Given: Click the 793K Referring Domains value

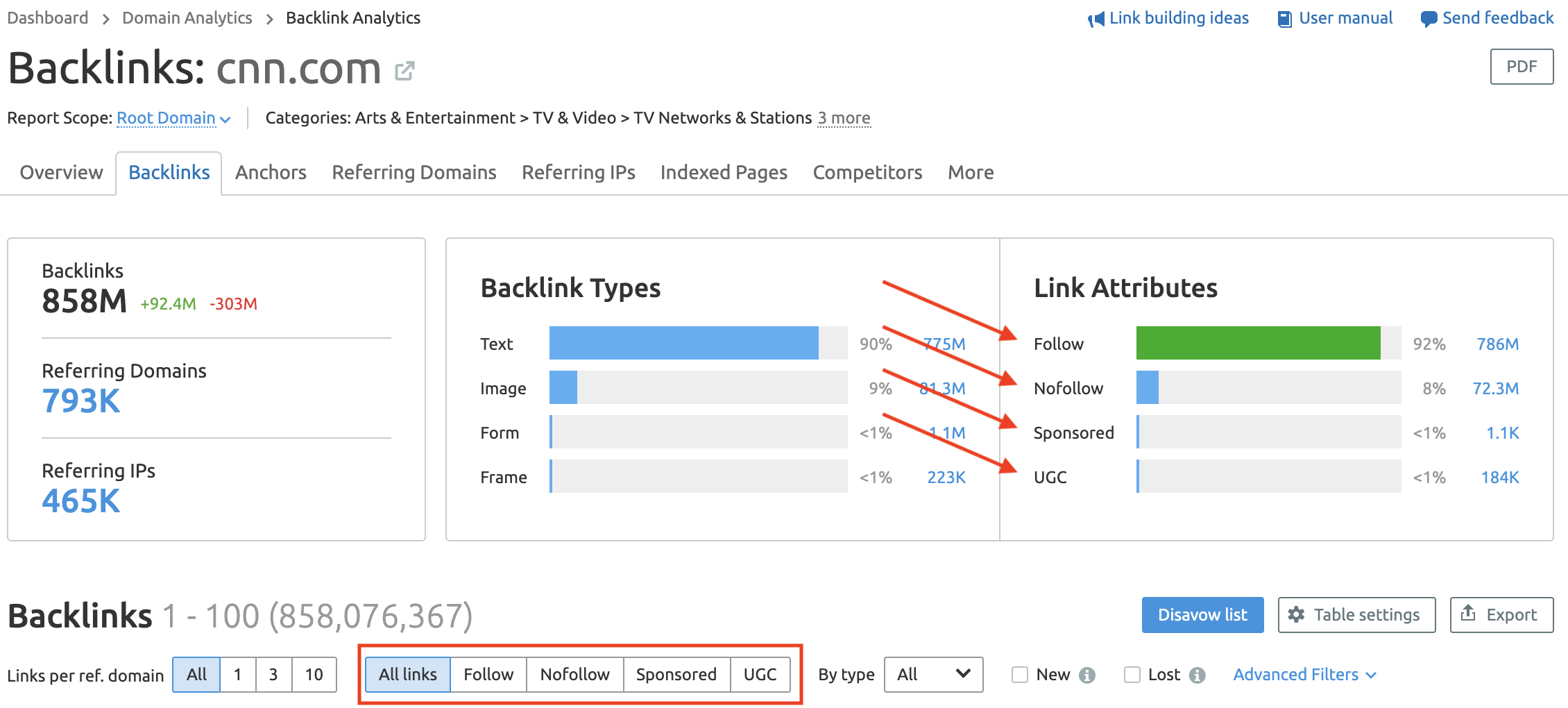Looking at the screenshot, I should (81, 401).
